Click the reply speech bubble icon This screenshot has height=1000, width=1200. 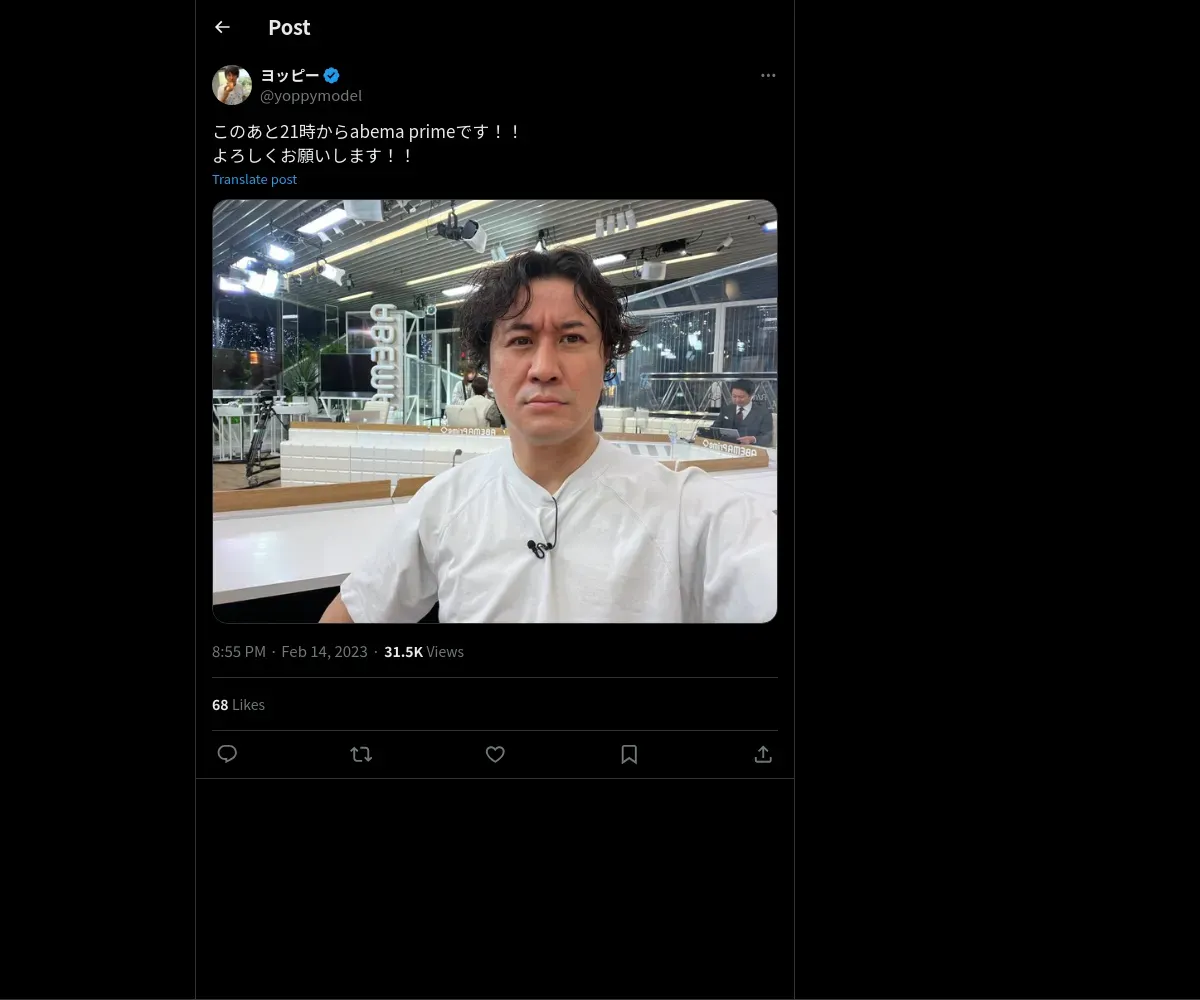[x=227, y=754]
